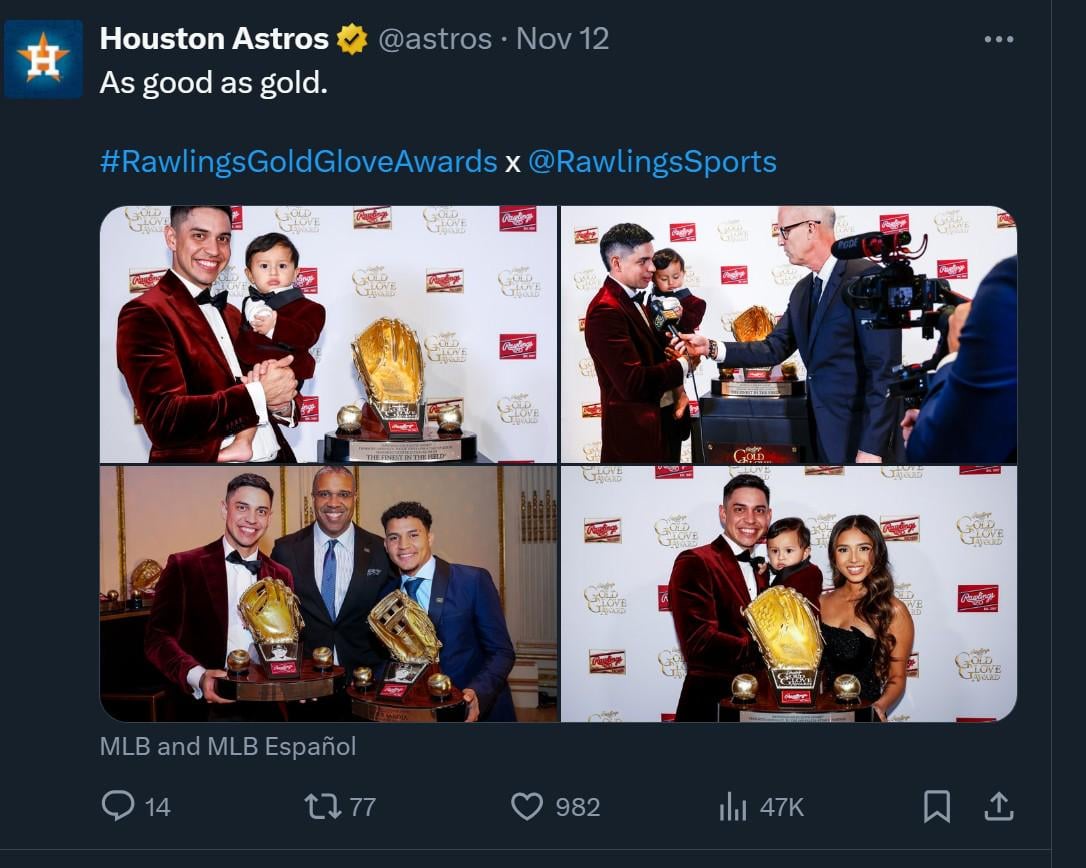Visit the @RawlingsSports mention
Image resolution: width=1086 pixels, height=868 pixels.
click(x=652, y=162)
